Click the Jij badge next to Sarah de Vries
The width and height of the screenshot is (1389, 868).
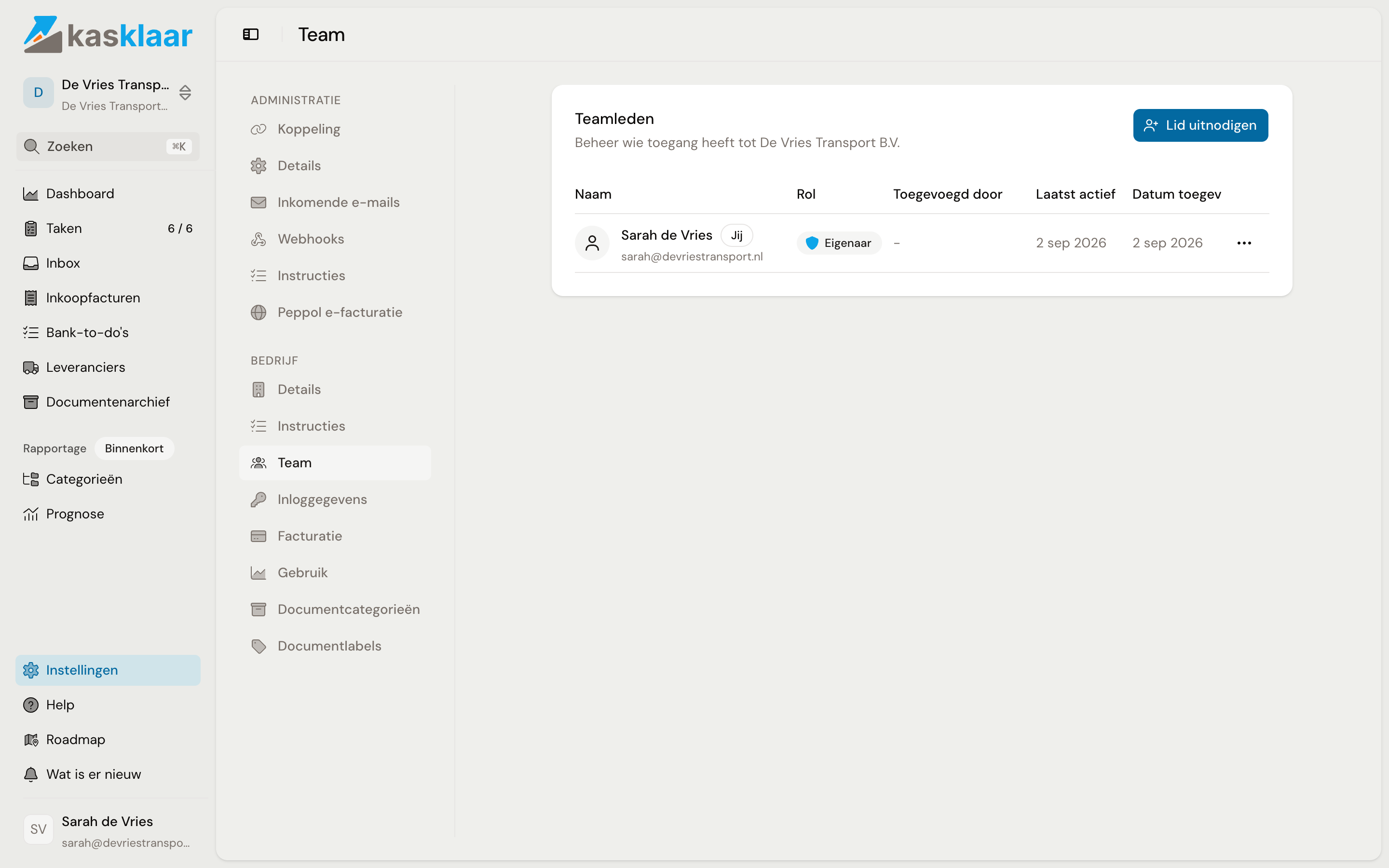[736, 235]
